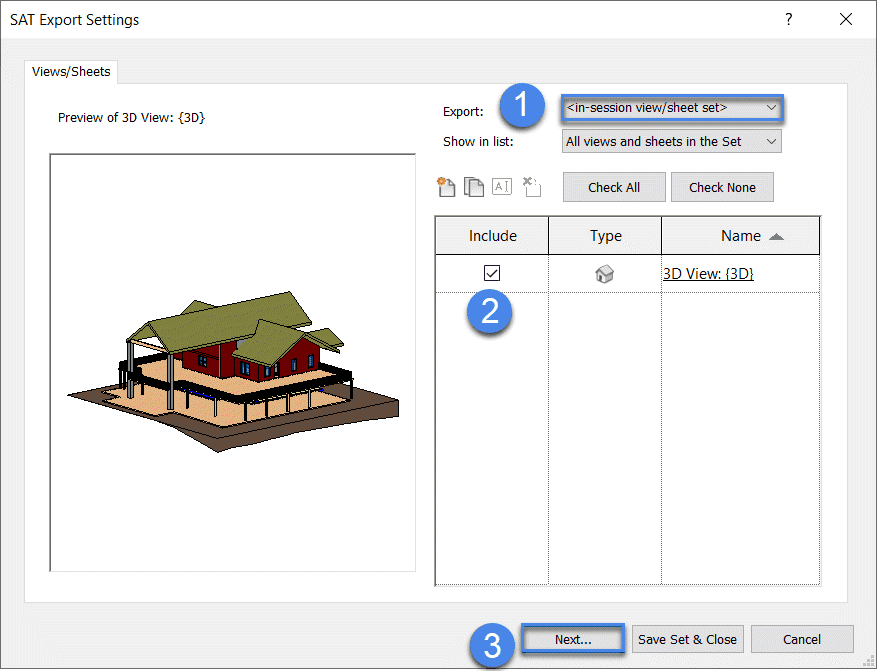Click the 3D view house type icon

(x=604, y=274)
